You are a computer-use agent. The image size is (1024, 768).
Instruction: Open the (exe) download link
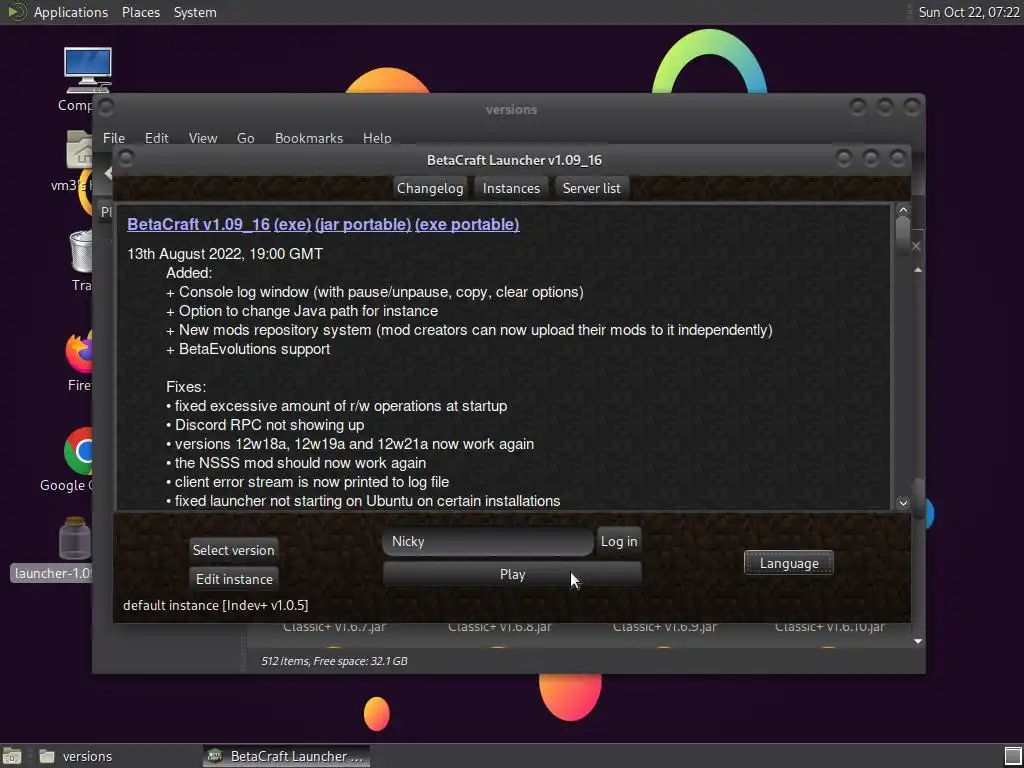click(293, 224)
